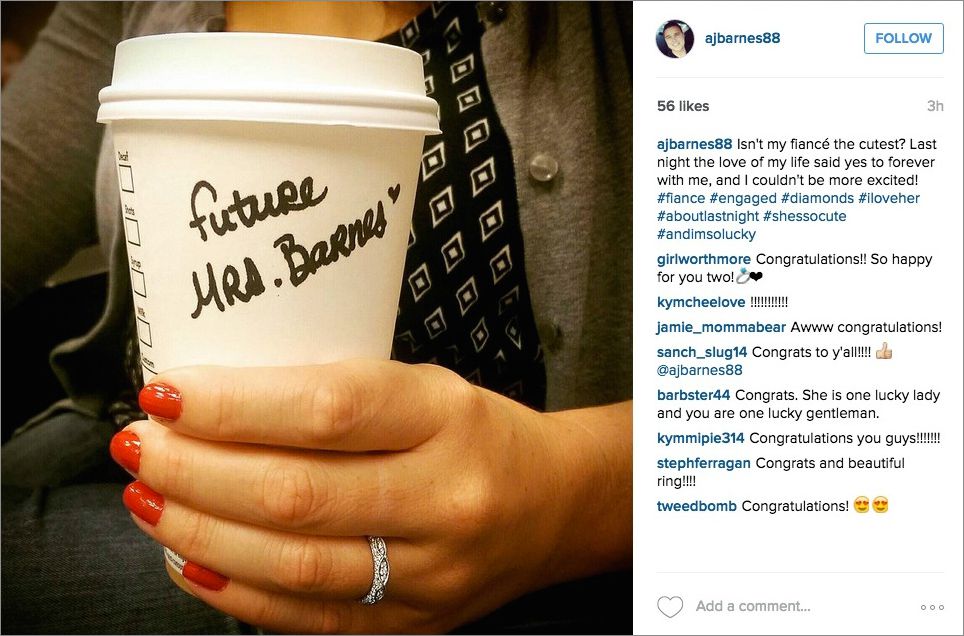Open the #andimsolucky hashtag

coord(706,234)
